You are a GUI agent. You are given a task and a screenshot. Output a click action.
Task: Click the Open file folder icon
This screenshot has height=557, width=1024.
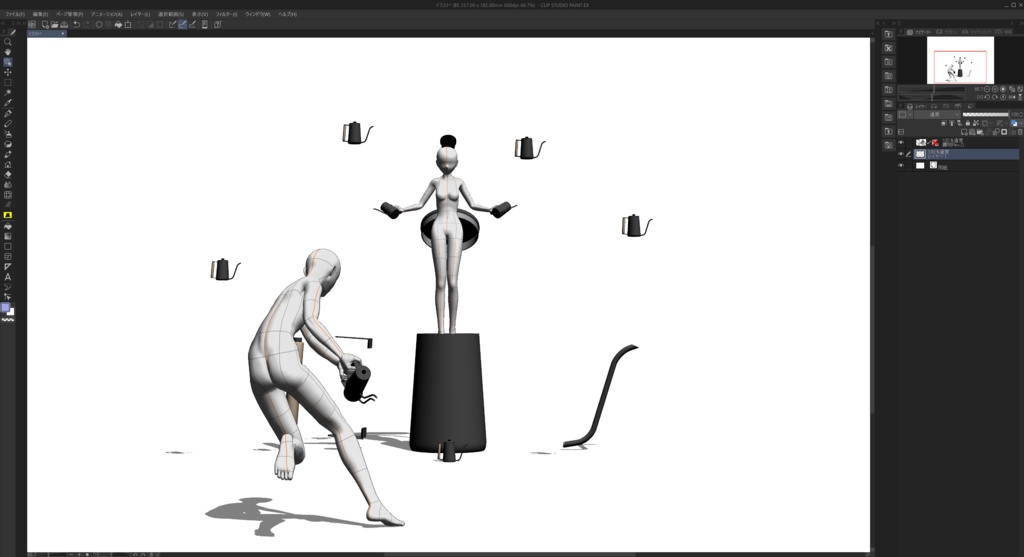55,24
